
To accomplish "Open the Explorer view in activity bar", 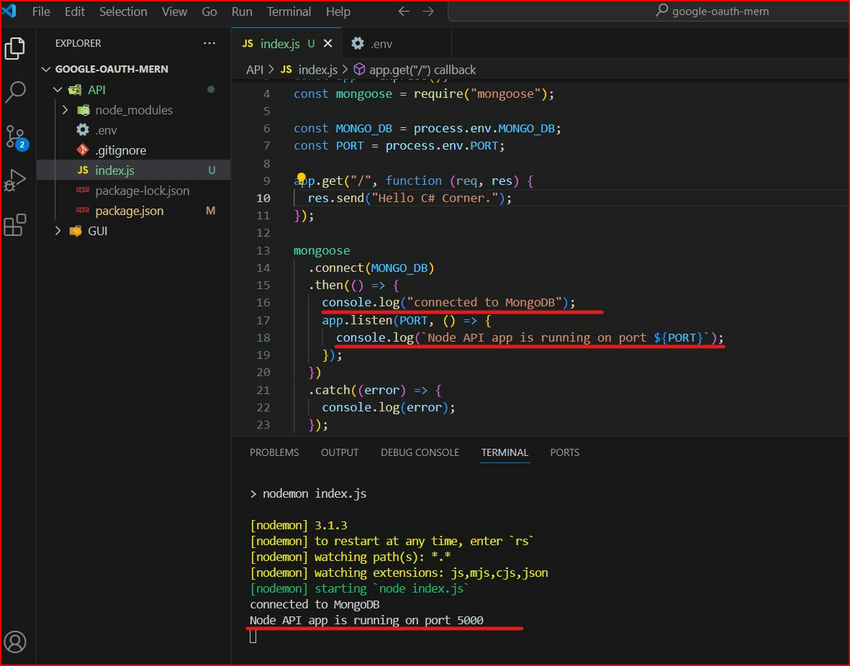I will coord(16,48).
